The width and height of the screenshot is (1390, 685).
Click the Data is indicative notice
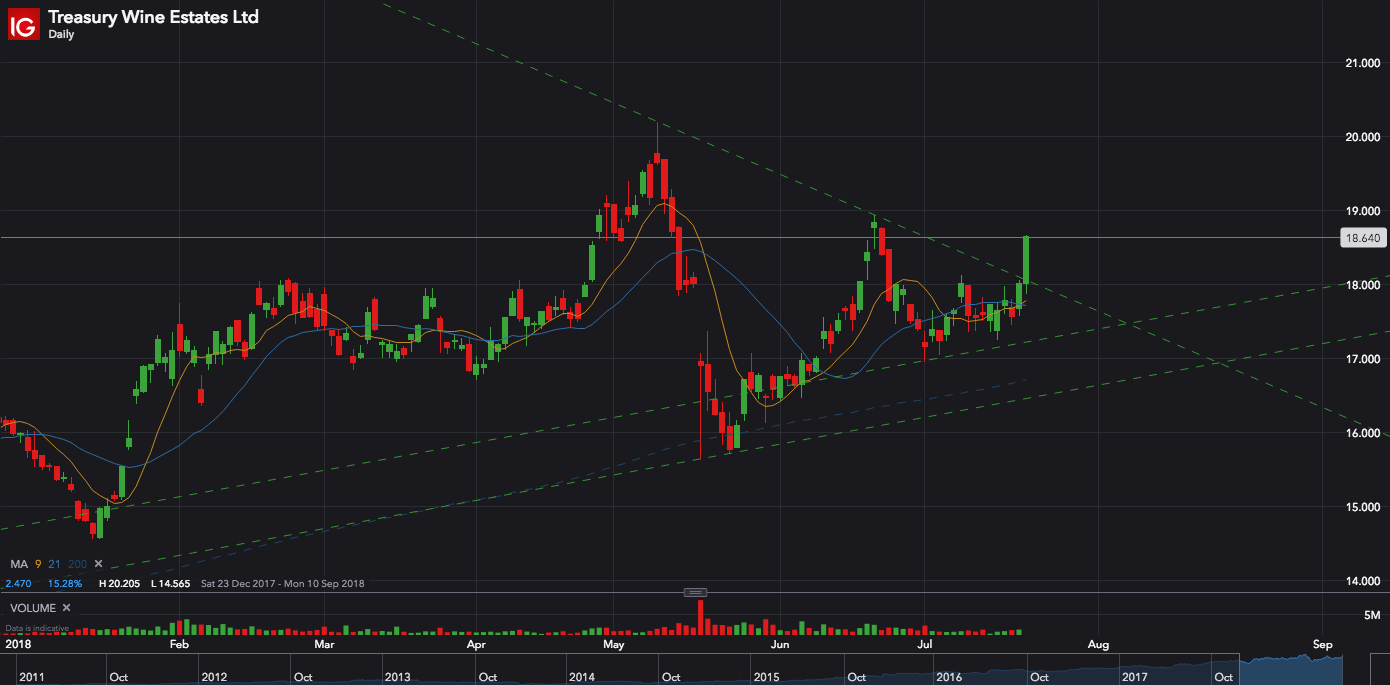pyautogui.click(x=37, y=629)
